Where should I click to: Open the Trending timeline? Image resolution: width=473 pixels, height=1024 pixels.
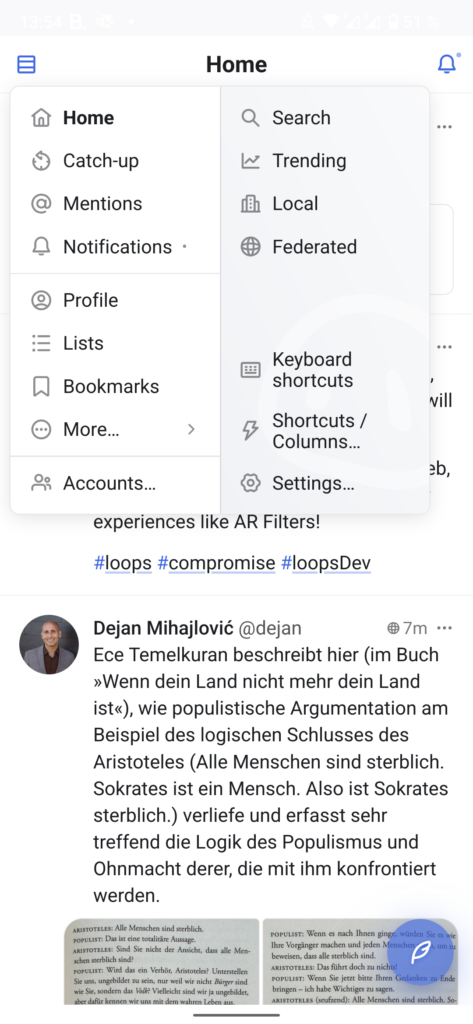pos(325,161)
